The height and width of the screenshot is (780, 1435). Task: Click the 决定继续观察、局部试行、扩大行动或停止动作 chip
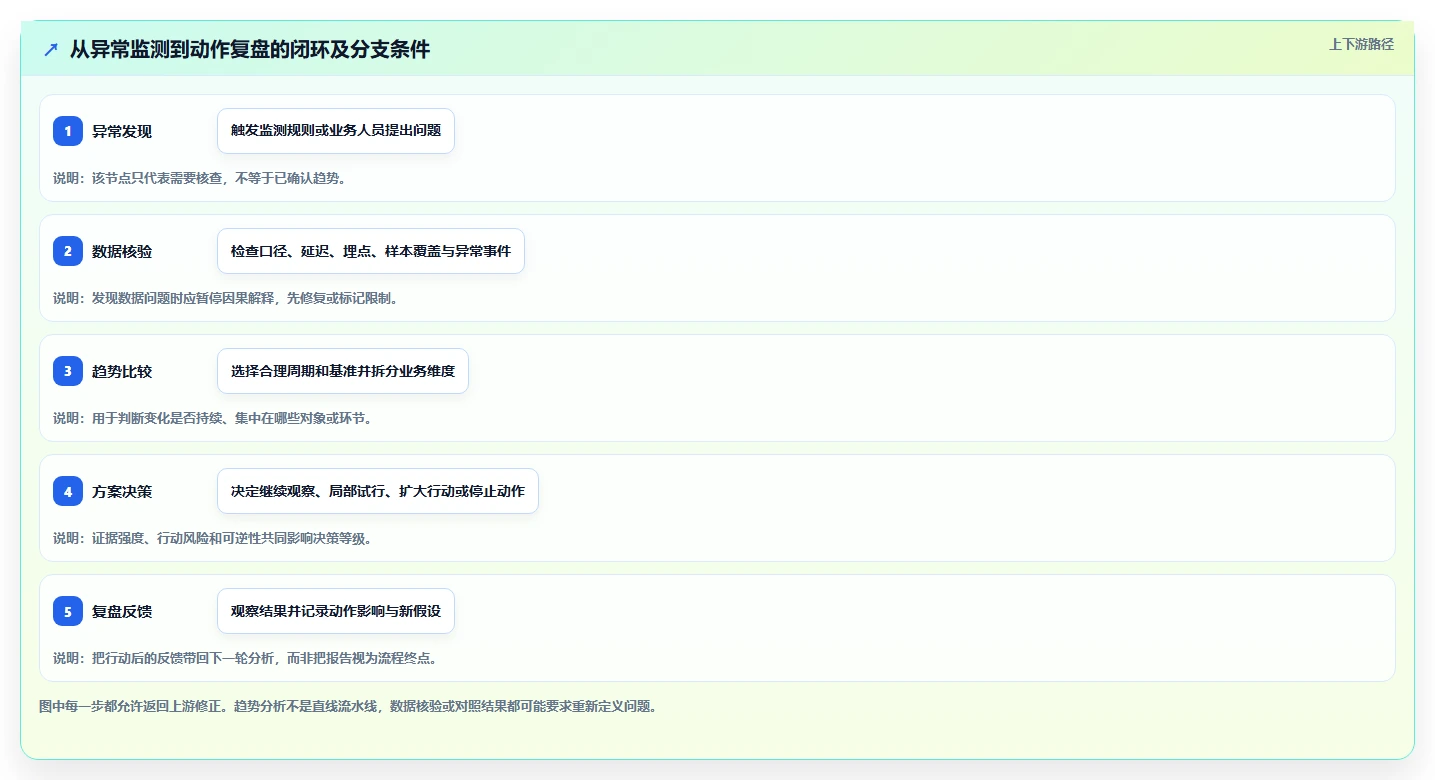click(x=378, y=491)
